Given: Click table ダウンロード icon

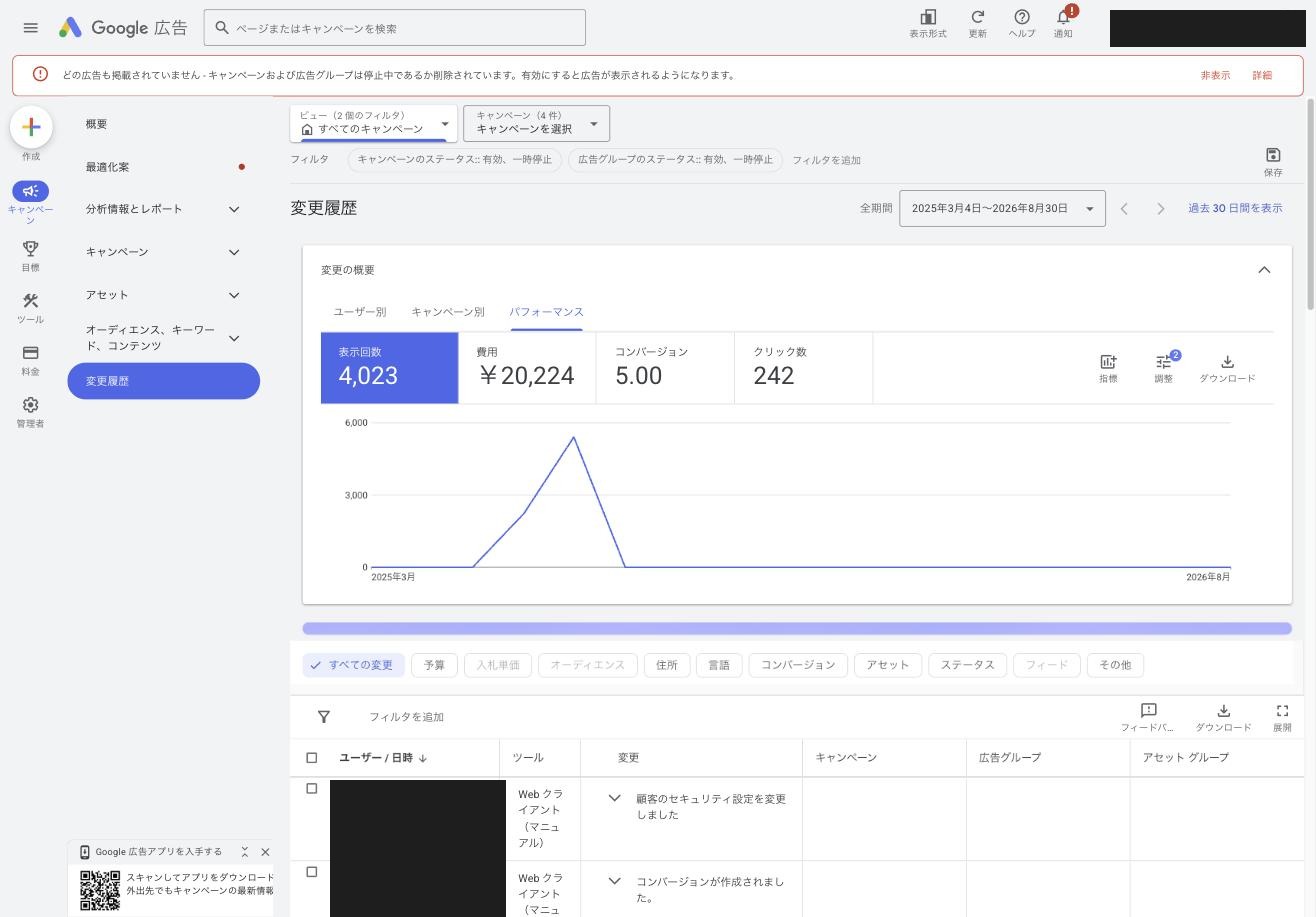Looking at the screenshot, I should click(1223, 717).
